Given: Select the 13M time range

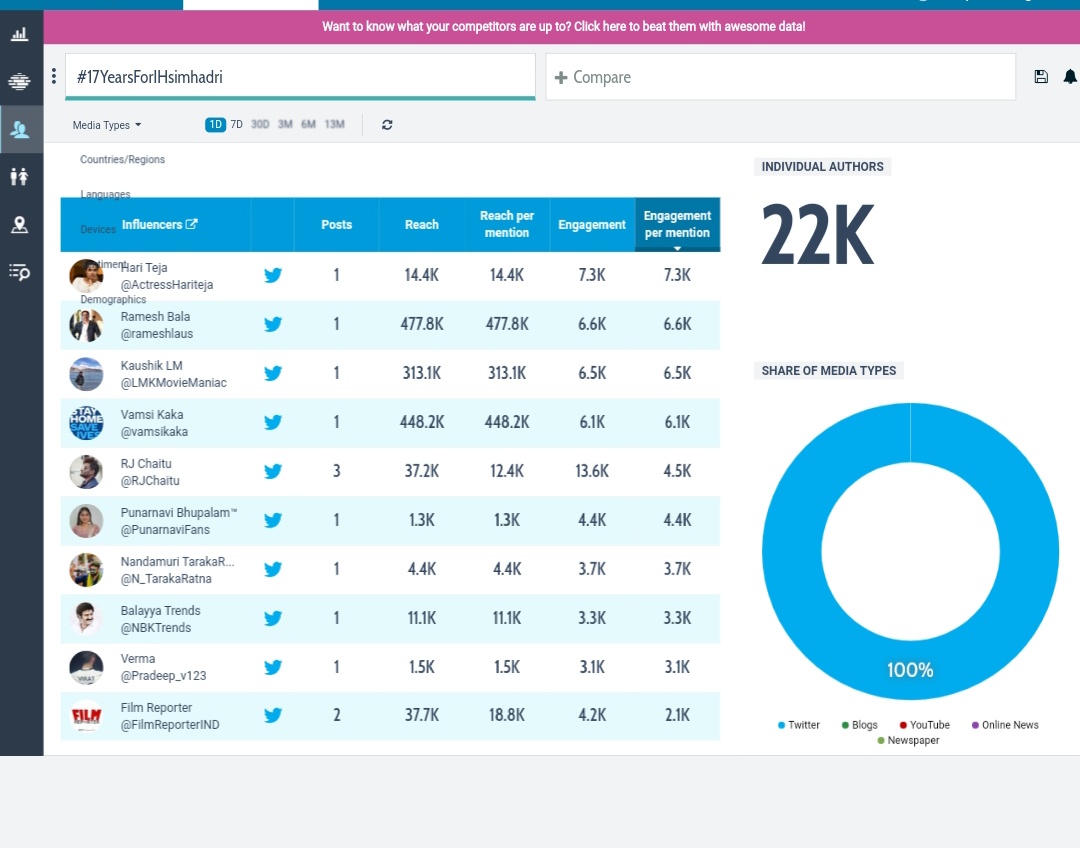Looking at the screenshot, I should click(334, 125).
